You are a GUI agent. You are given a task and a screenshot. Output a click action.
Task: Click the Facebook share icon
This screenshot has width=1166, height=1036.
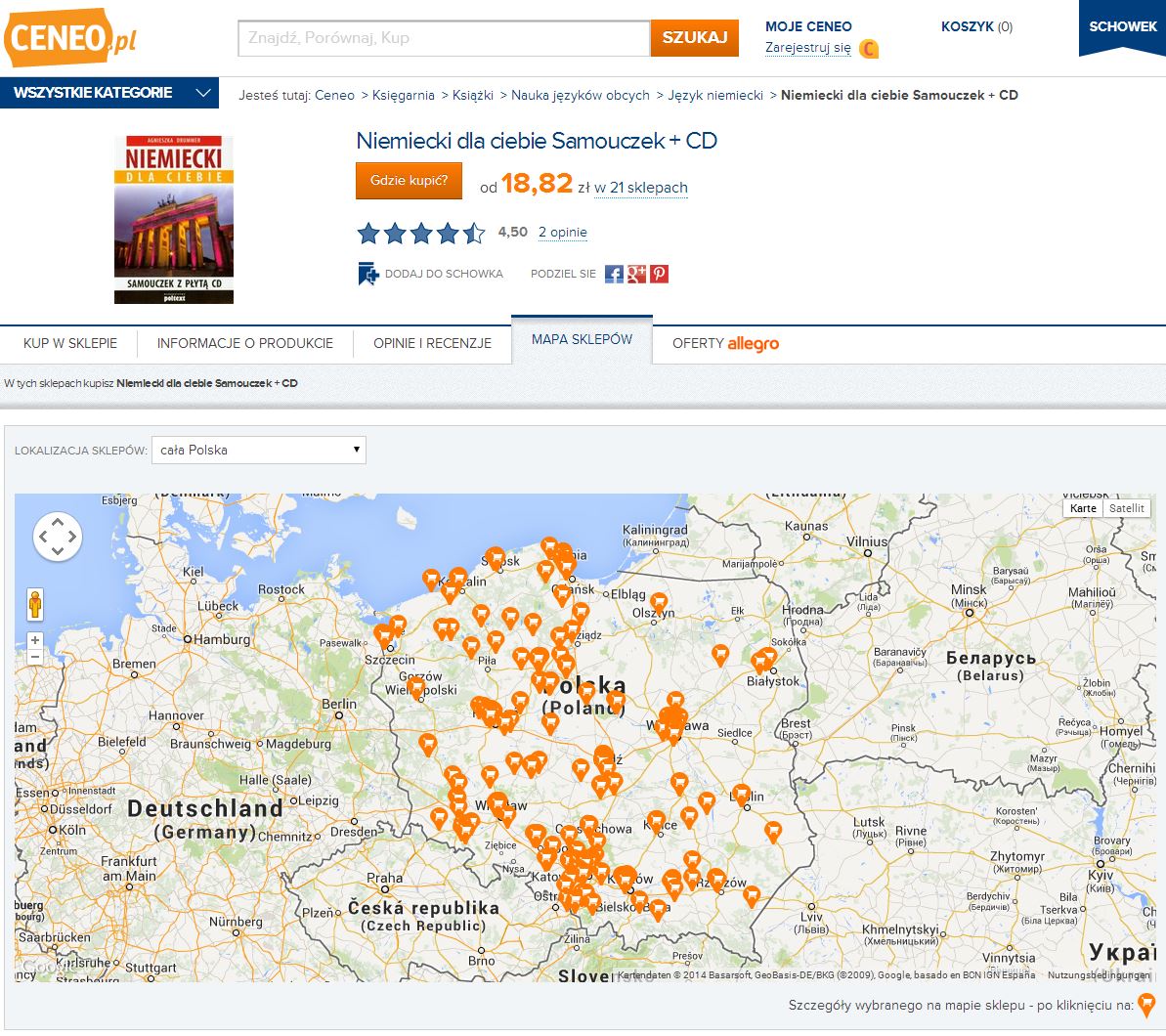614,274
